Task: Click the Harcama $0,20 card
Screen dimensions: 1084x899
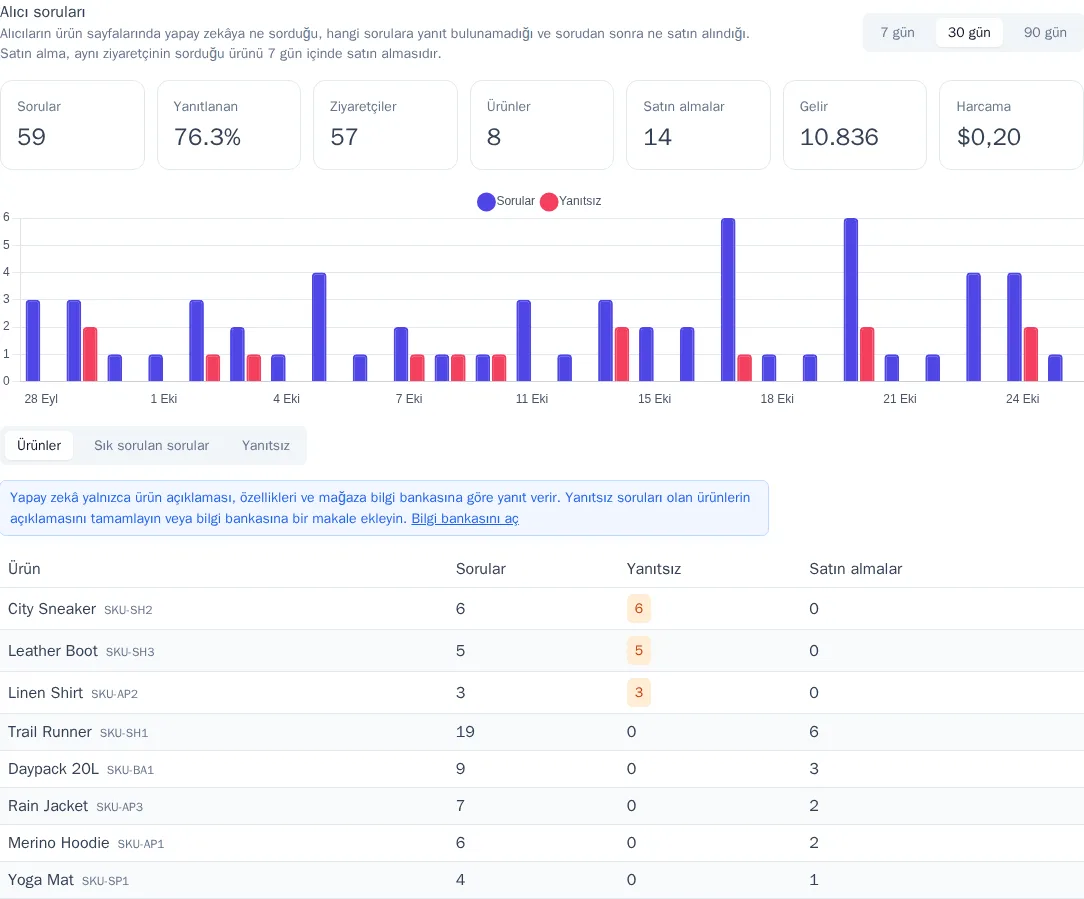Action: tap(1011, 125)
